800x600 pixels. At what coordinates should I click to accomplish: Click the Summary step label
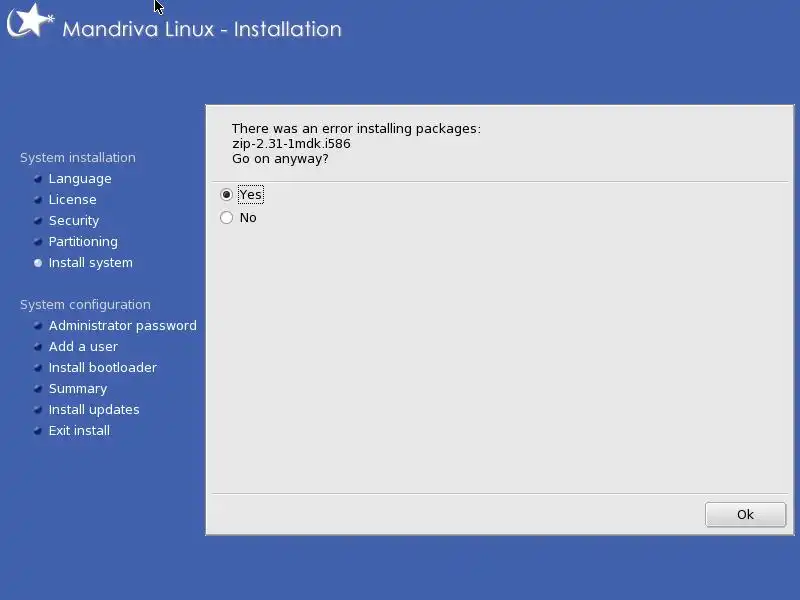[78, 389]
